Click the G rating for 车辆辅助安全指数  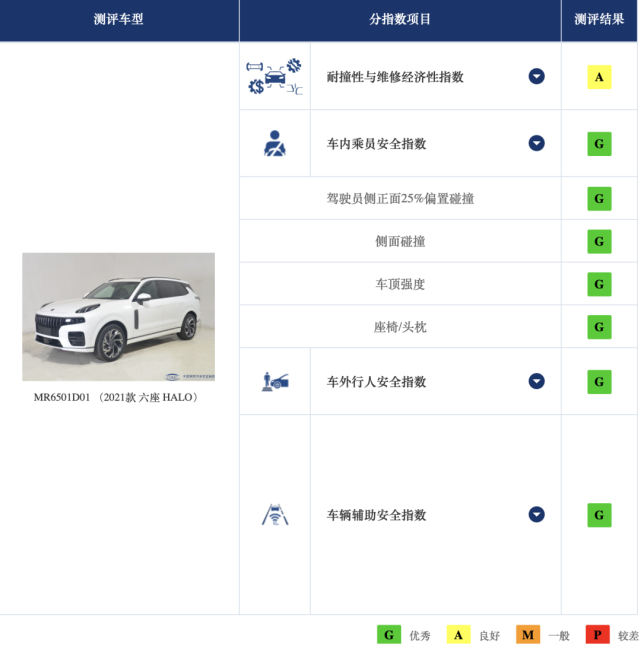[x=599, y=515]
